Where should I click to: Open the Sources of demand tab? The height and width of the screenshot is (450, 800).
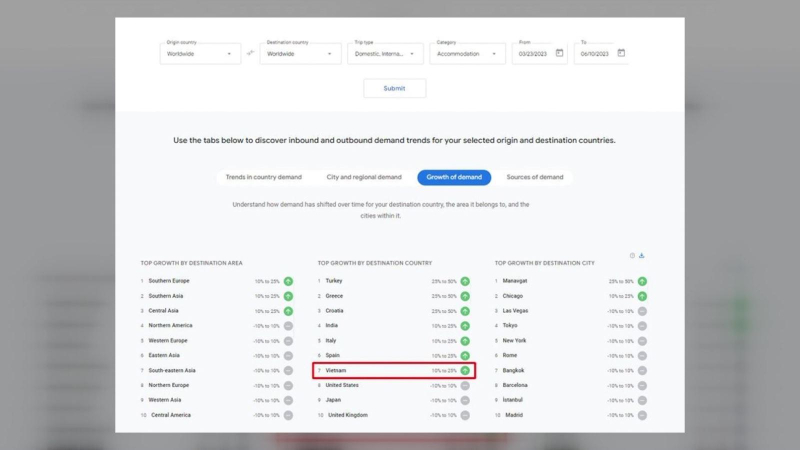point(535,177)
